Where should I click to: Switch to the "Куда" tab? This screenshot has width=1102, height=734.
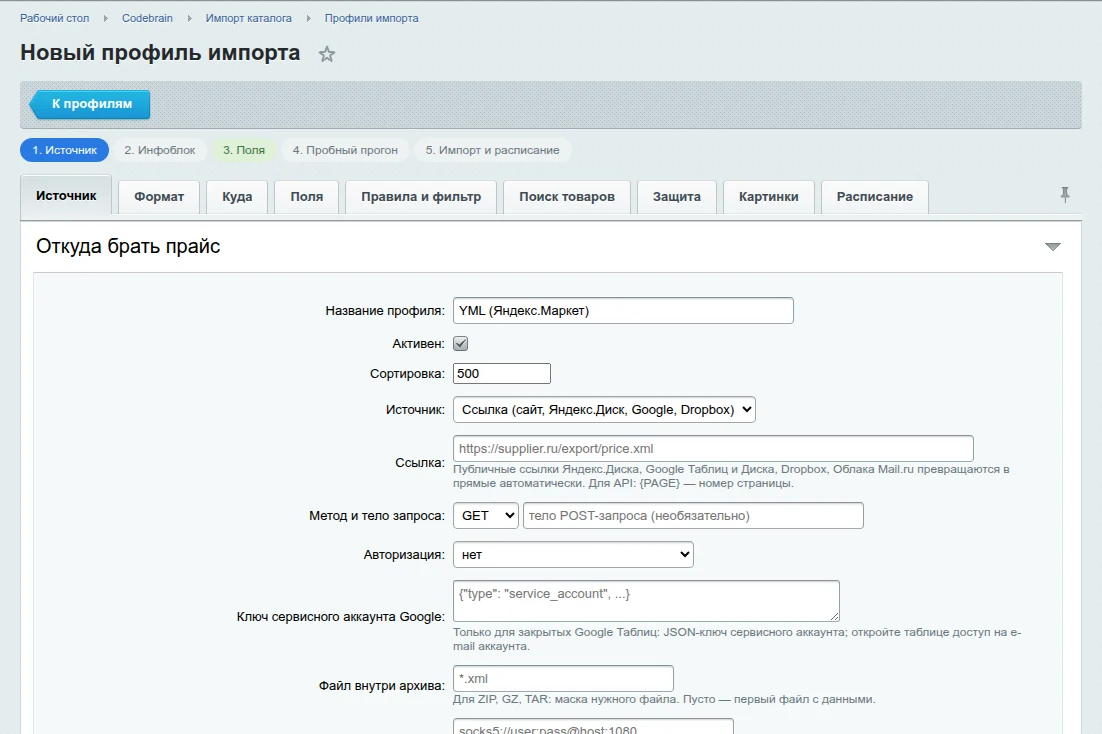(x=237, y=197)
